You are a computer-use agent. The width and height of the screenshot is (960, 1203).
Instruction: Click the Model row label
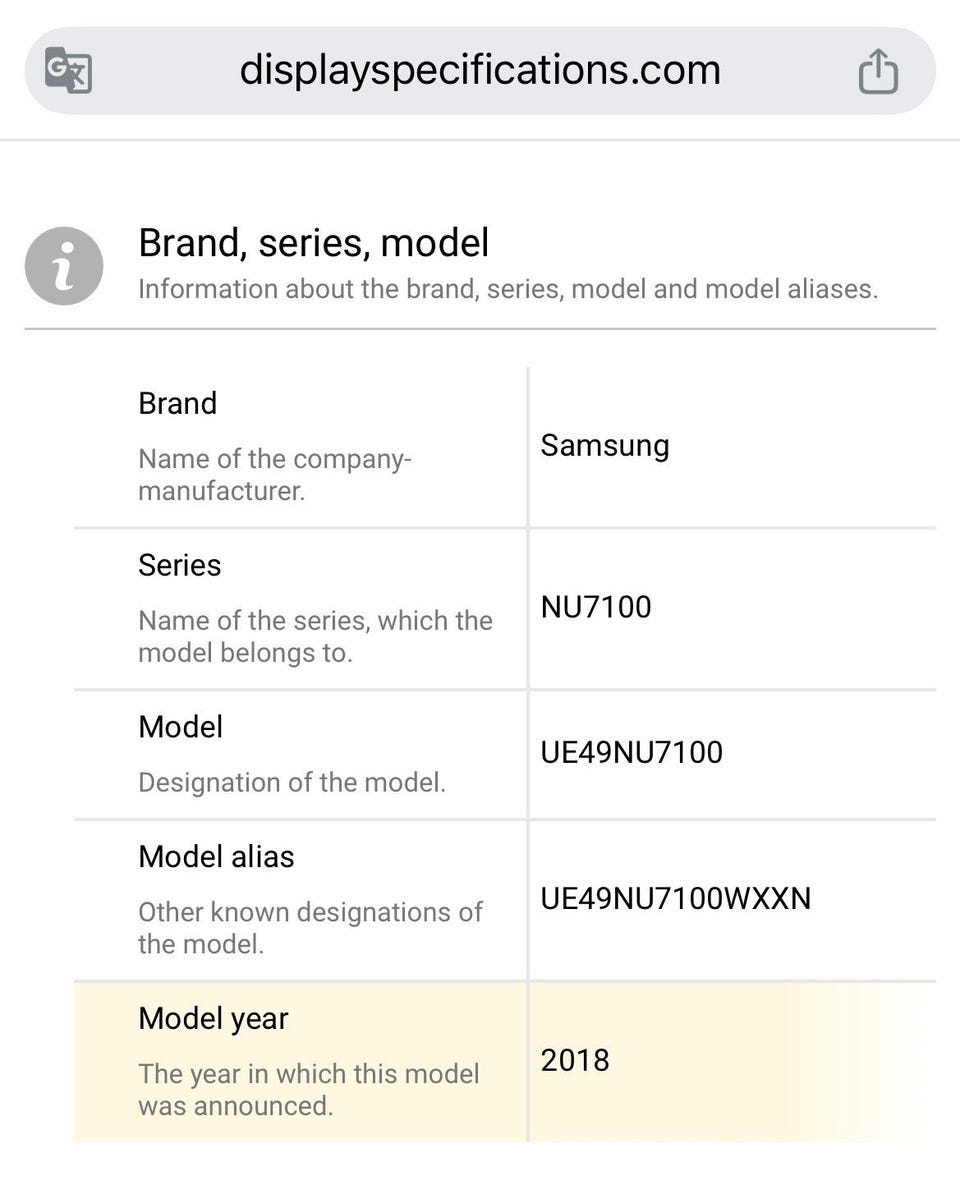(x=180, y=727)
